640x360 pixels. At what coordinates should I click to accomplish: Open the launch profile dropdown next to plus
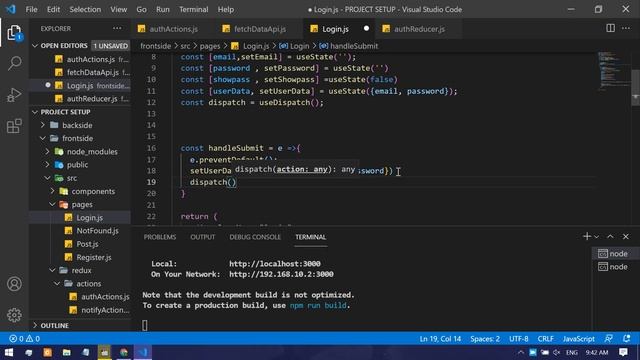[596, 237]
